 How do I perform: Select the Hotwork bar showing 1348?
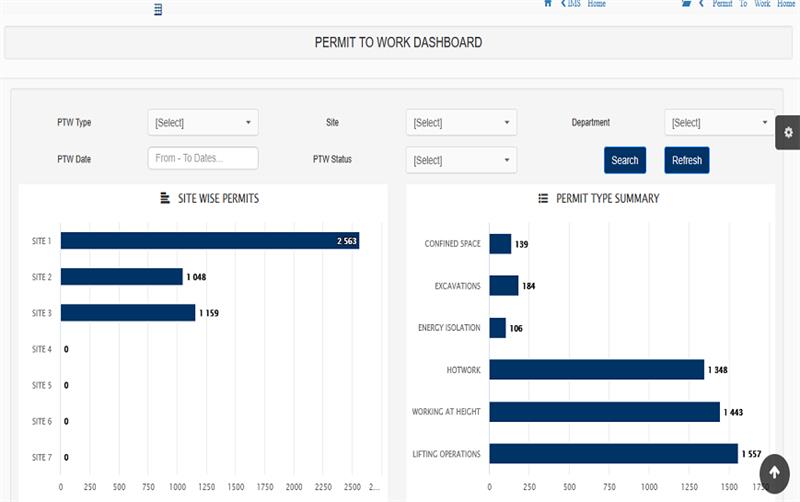(596, 369)
